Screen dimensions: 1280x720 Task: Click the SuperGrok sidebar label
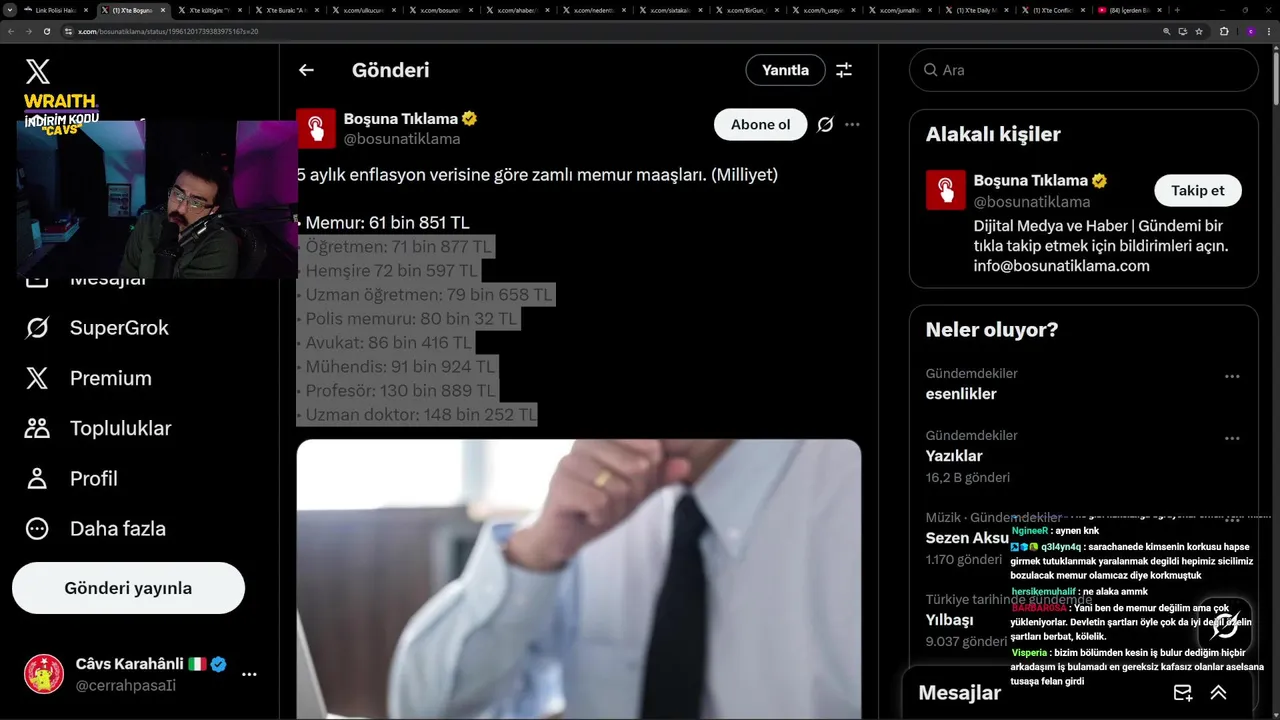coord(119,328)
